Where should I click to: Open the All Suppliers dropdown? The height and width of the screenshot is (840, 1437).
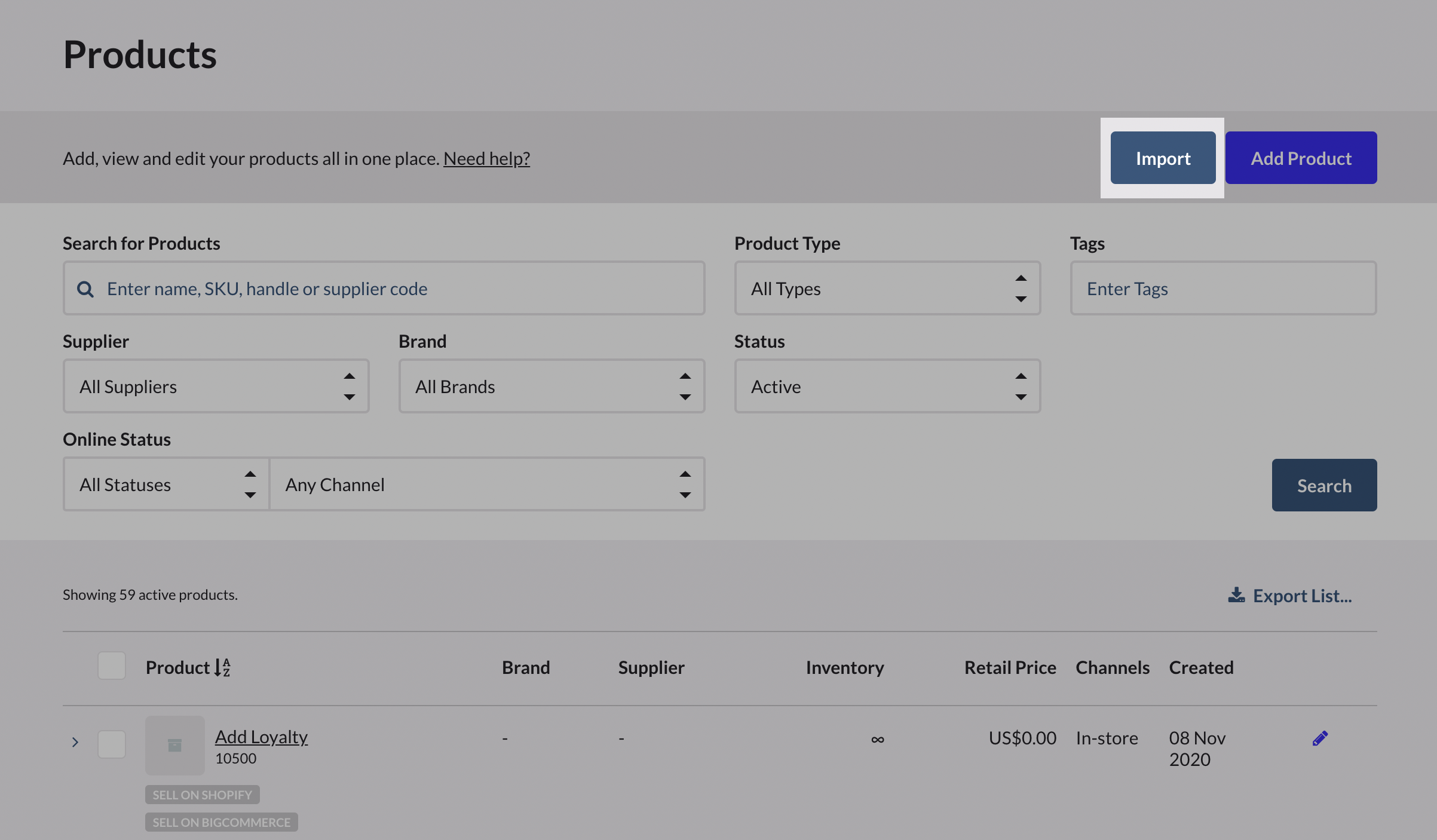216,386
